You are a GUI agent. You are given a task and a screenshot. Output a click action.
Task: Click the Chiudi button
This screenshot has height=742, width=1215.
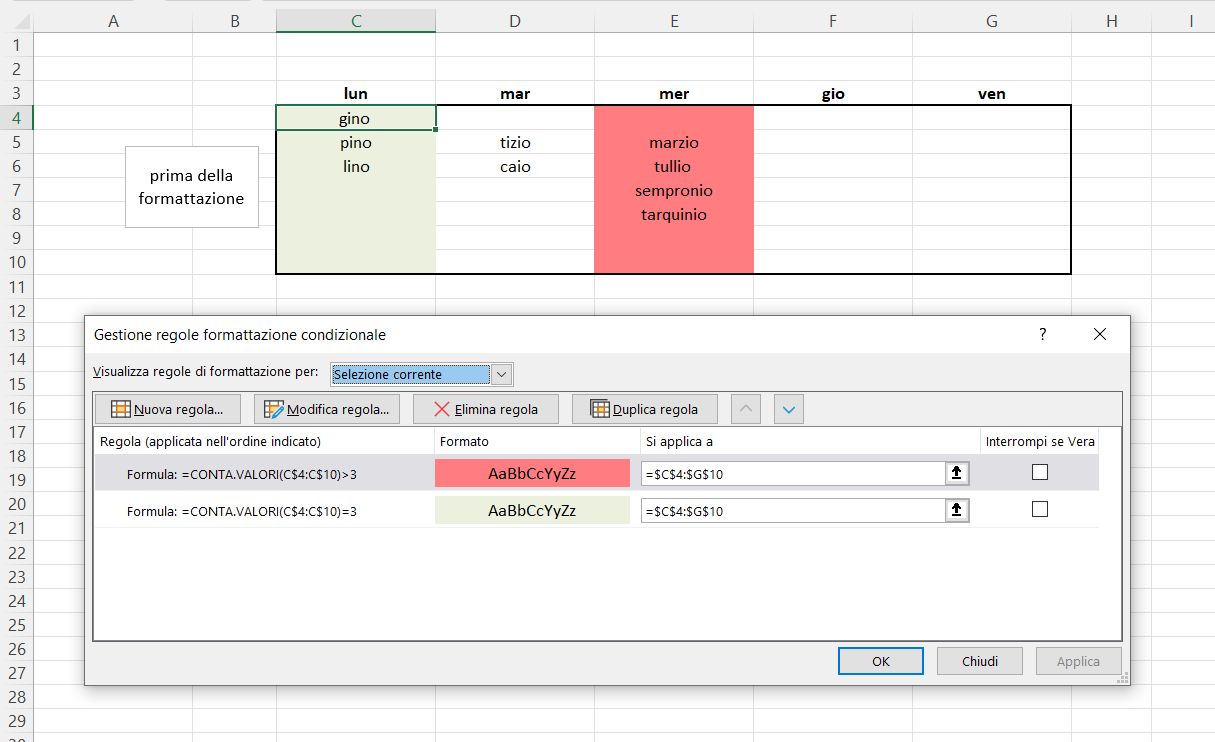click(980, 661)
